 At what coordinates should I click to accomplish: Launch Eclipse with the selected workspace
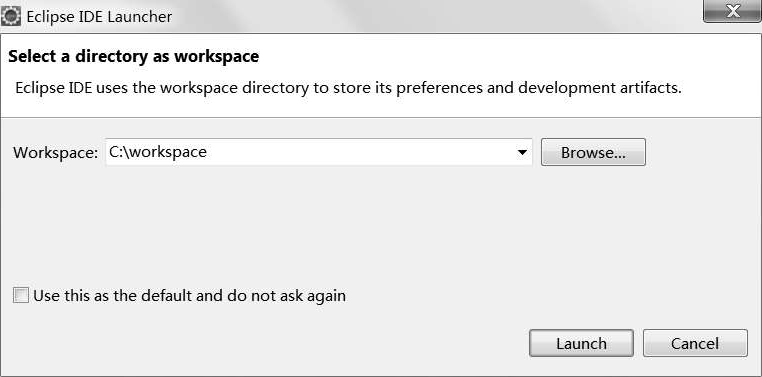(x=581, y=343)
